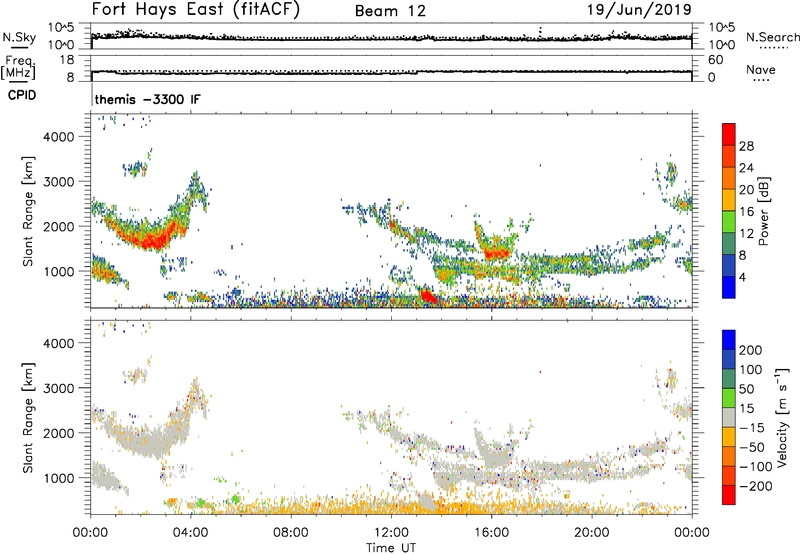800x554 pixels.
Task: Click the frequency trace line in the Freq panel
Action: (x=391, y=72)
